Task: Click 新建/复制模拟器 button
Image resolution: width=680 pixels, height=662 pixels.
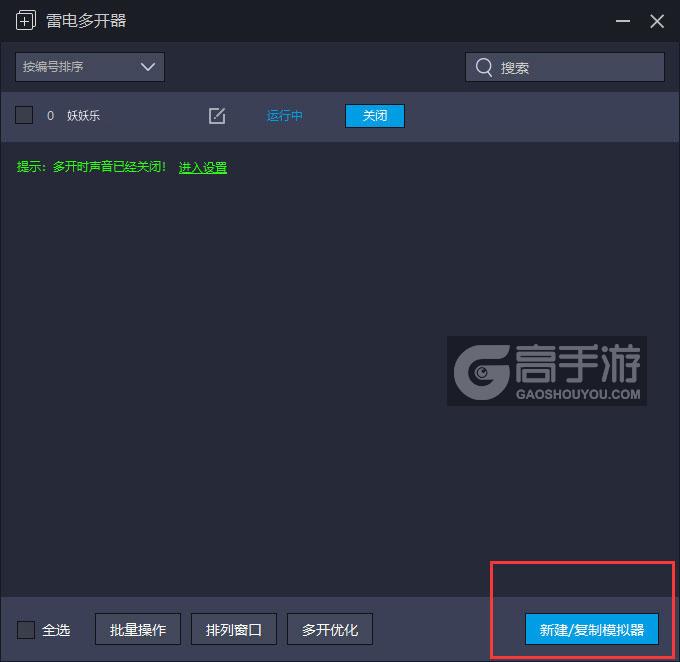Action: [592, 629]
